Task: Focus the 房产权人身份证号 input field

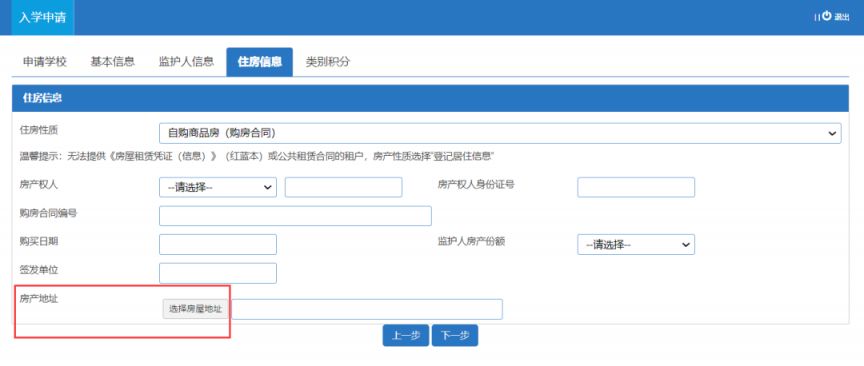Action: tap(636, 187)
